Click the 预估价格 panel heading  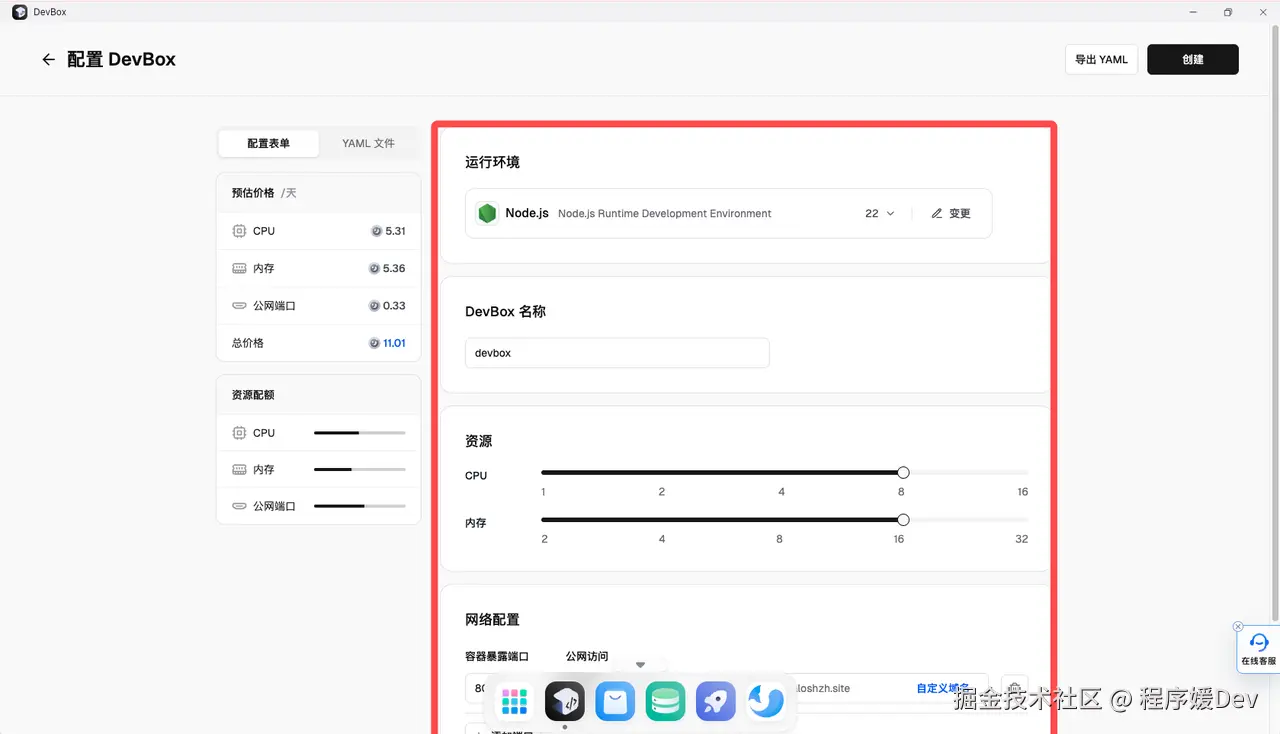tap(253, 193)
